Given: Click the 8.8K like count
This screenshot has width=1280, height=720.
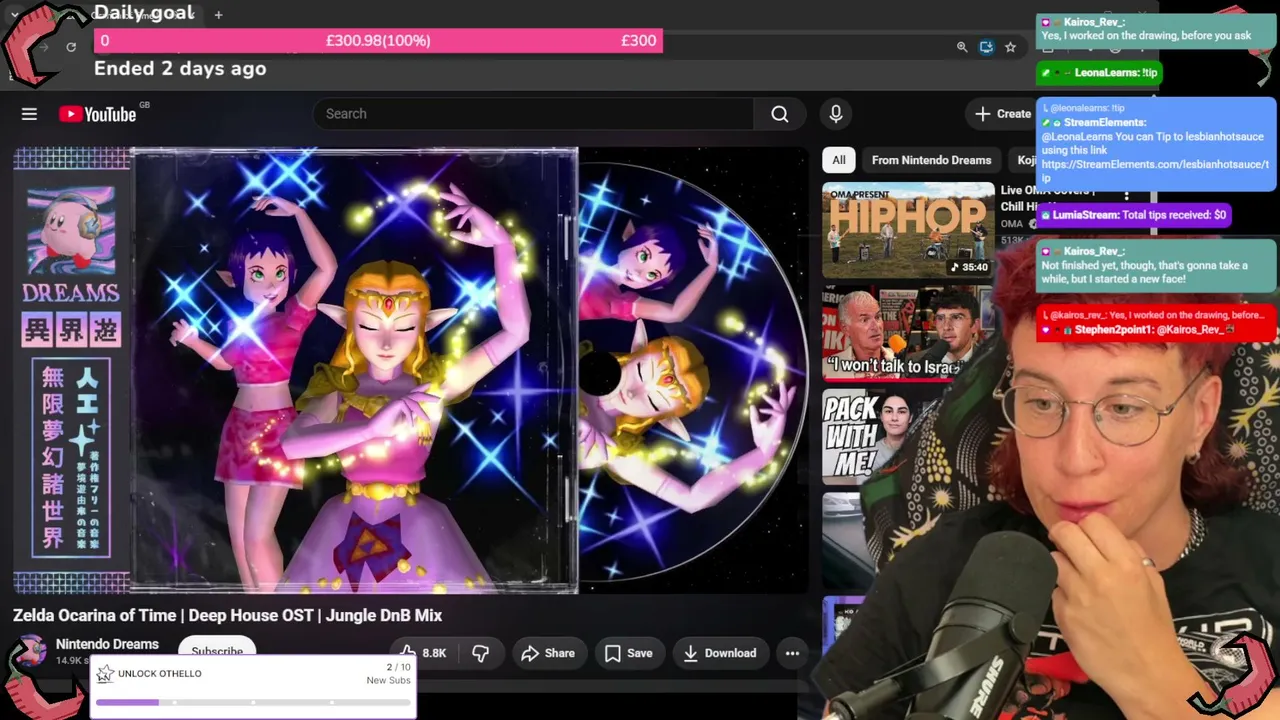Looking at the screenshot, I should 434,653.
